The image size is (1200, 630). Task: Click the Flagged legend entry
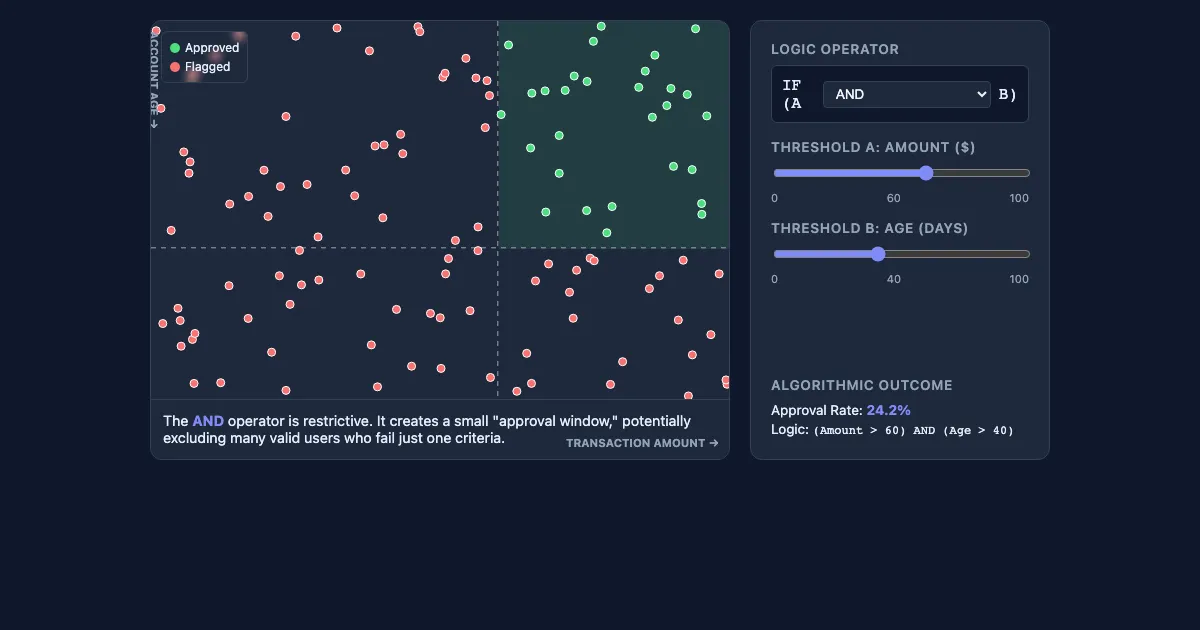[x=200, y=67]
